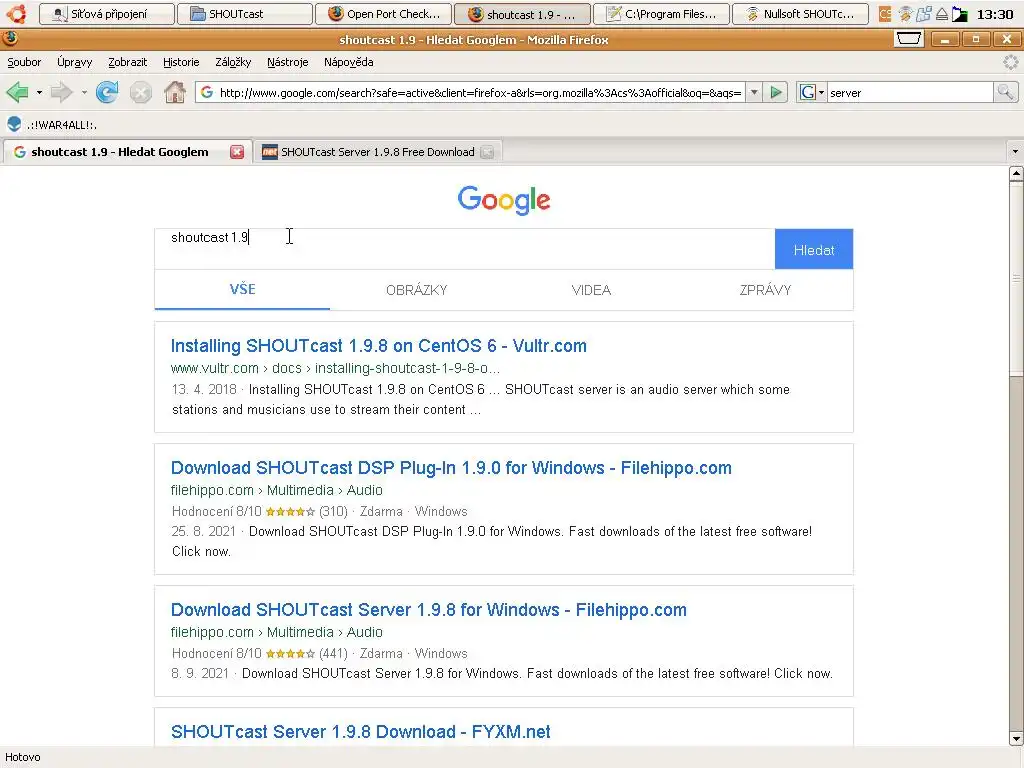The height and width of the screenshot is (768, 1024).
Task: Open the Home page icon
Action: pos(174,93)
